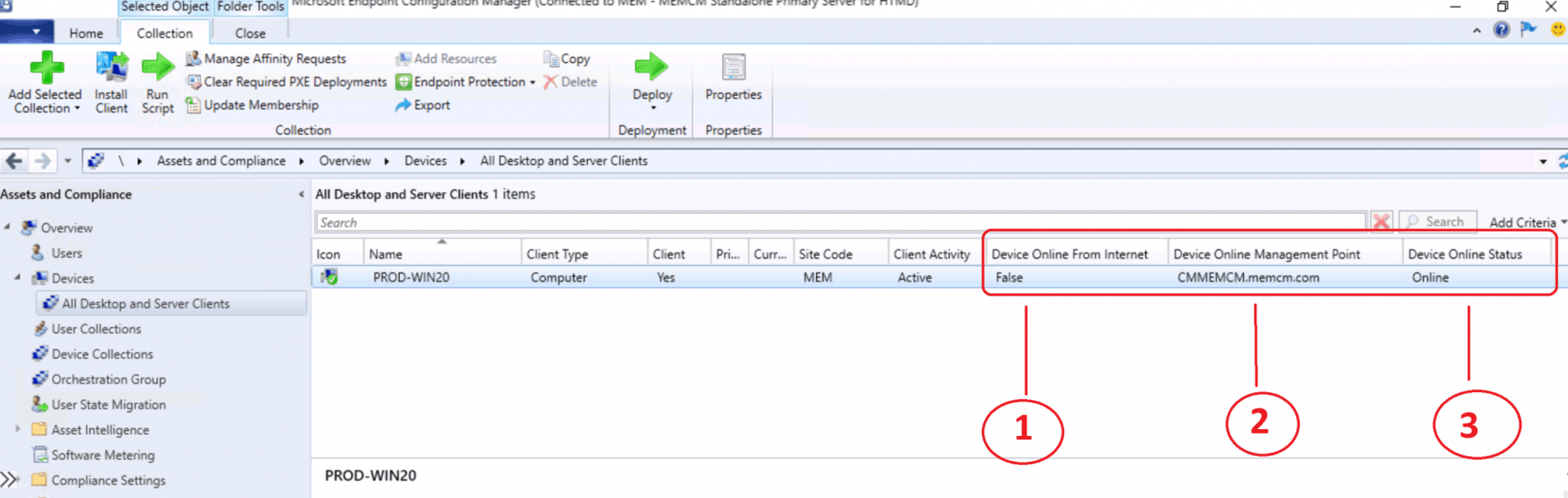The image size is (1568, 498).
Task: Expand the navigation pane chevrons
Action: tap(9, 479)
